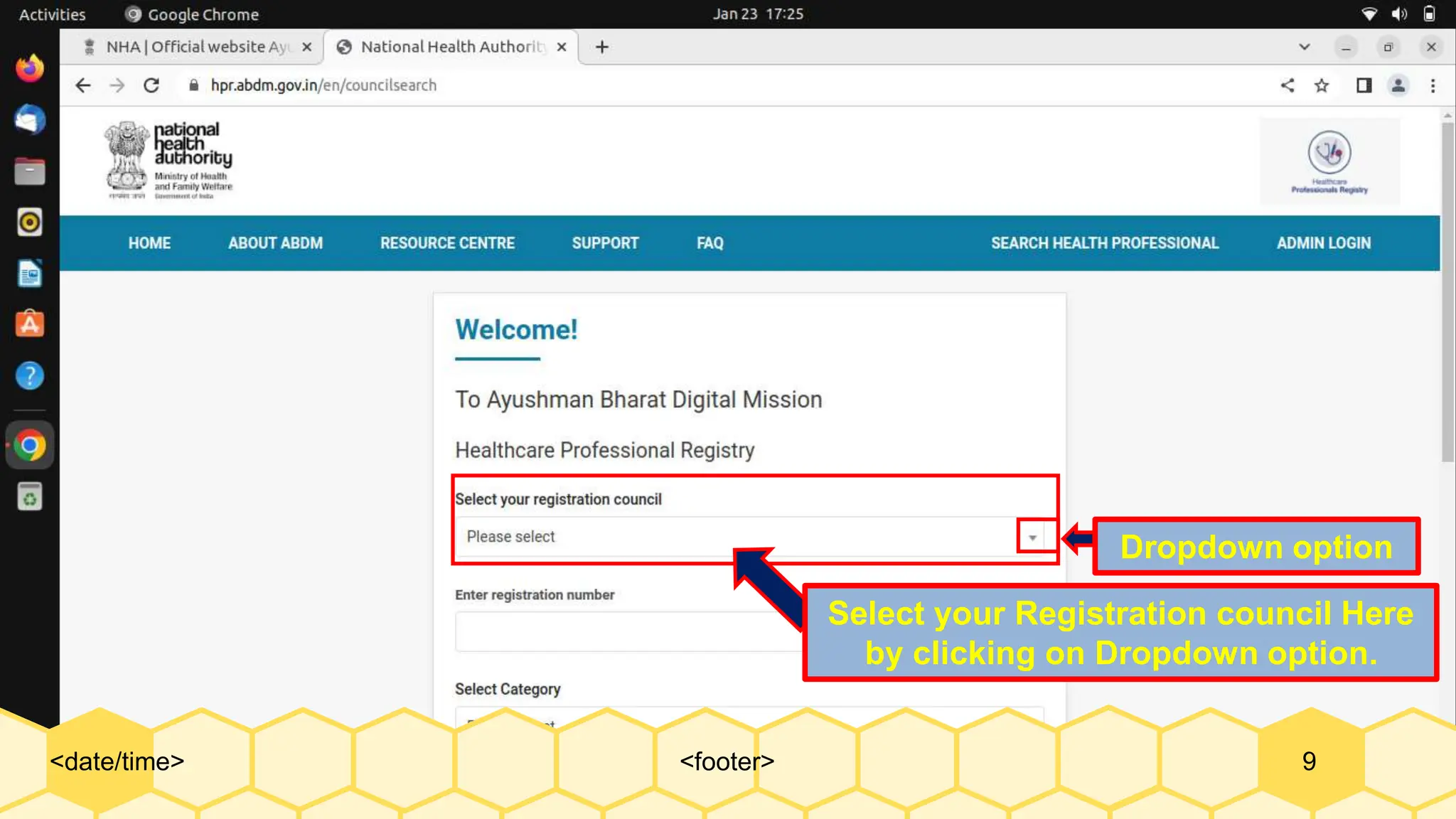Go to HOME in navigation bar
The height and width of the screenshot is (819, 1456).
(x=149, y=243)
